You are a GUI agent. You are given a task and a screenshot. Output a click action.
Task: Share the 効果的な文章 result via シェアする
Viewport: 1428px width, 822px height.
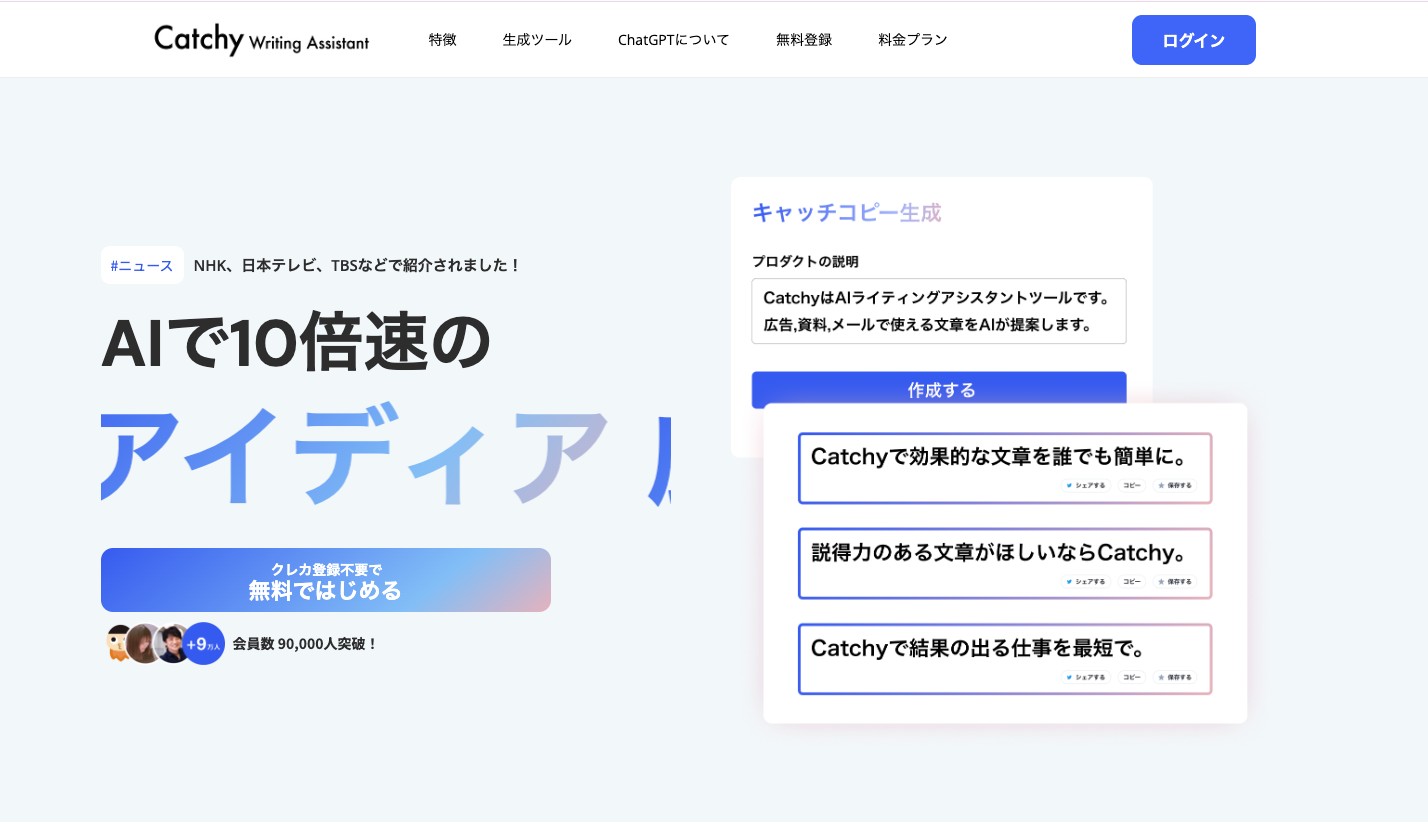pos(1086,485)
